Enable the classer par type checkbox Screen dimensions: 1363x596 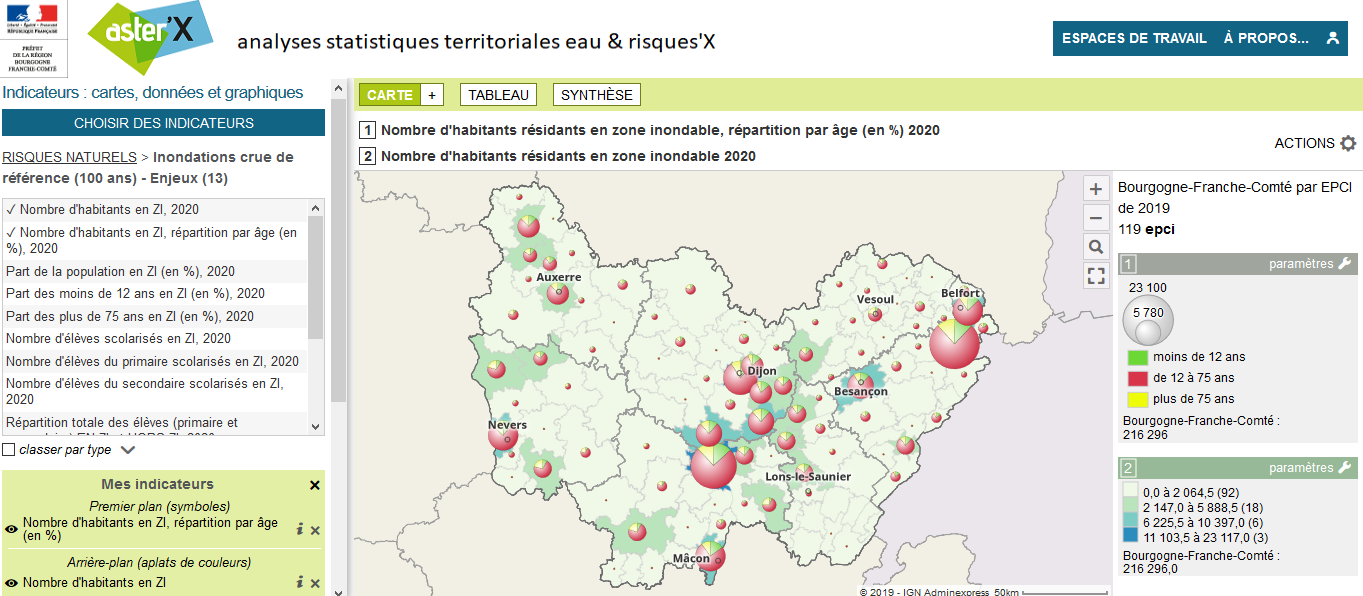[x=9, y=450]
